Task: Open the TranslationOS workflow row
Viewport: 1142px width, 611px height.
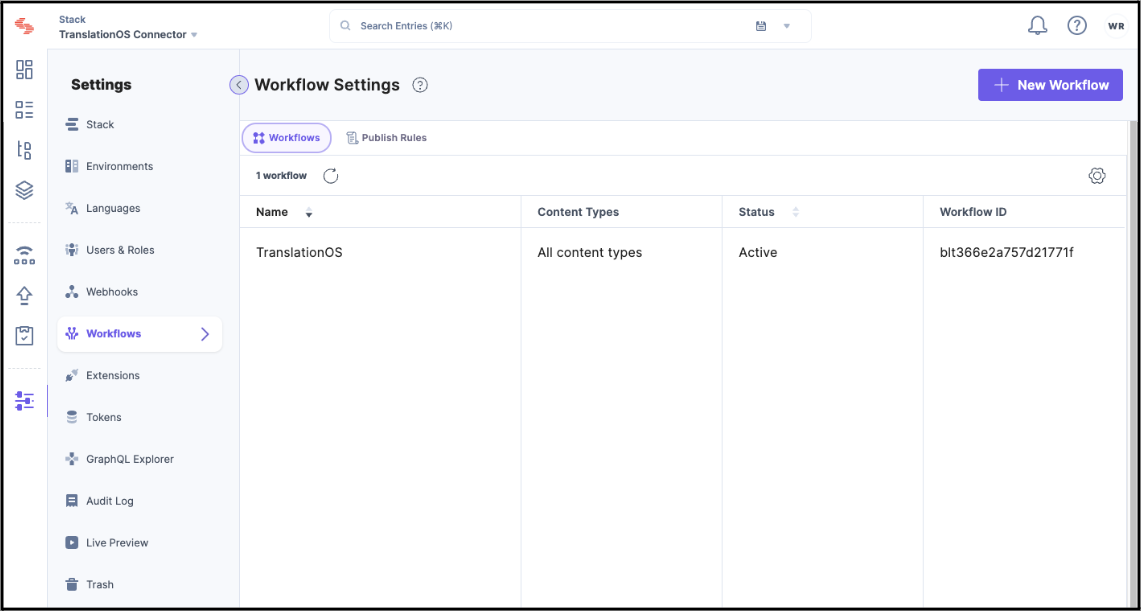Action: click(682, 253)
